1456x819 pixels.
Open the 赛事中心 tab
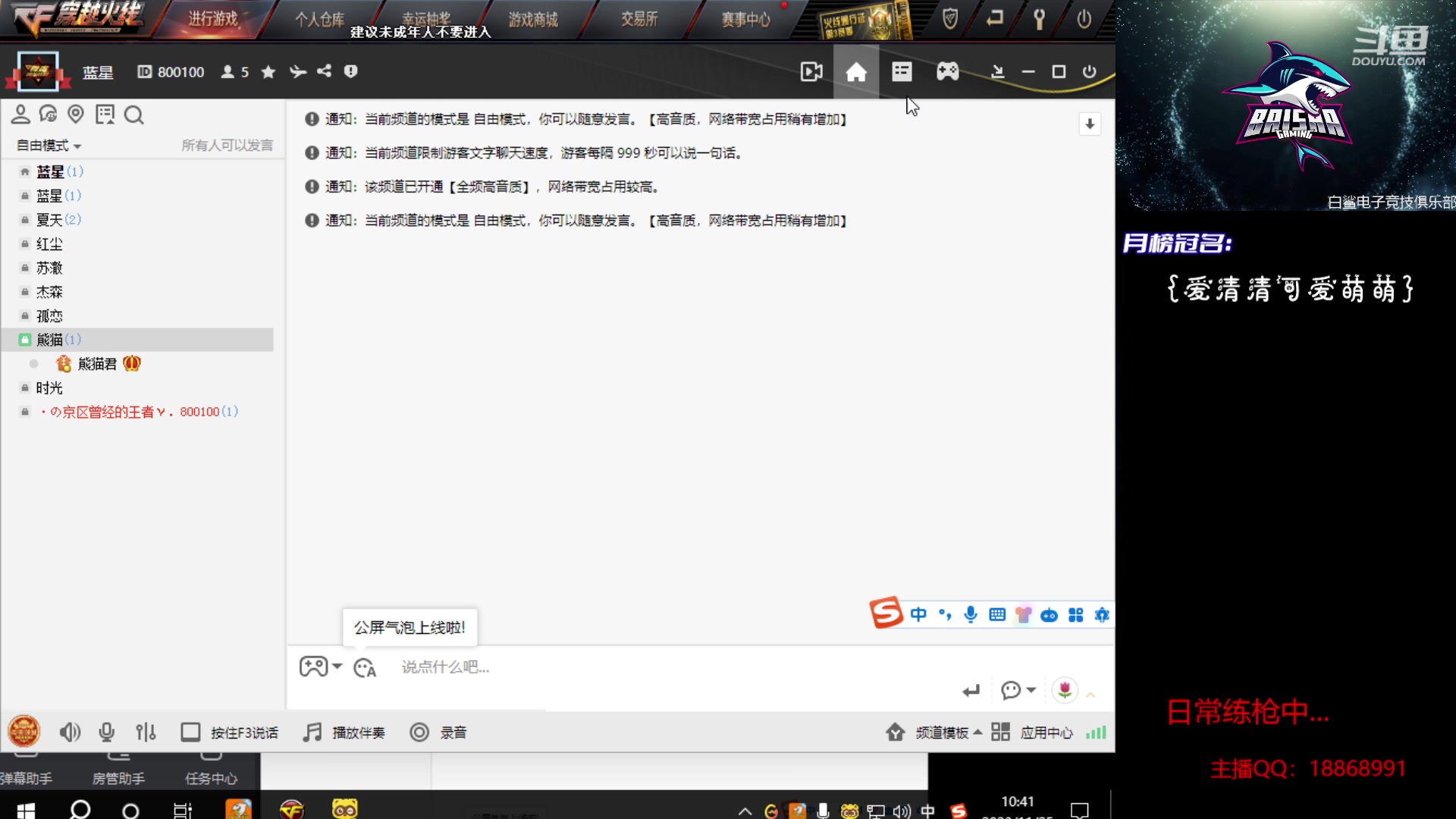point(745,19)
